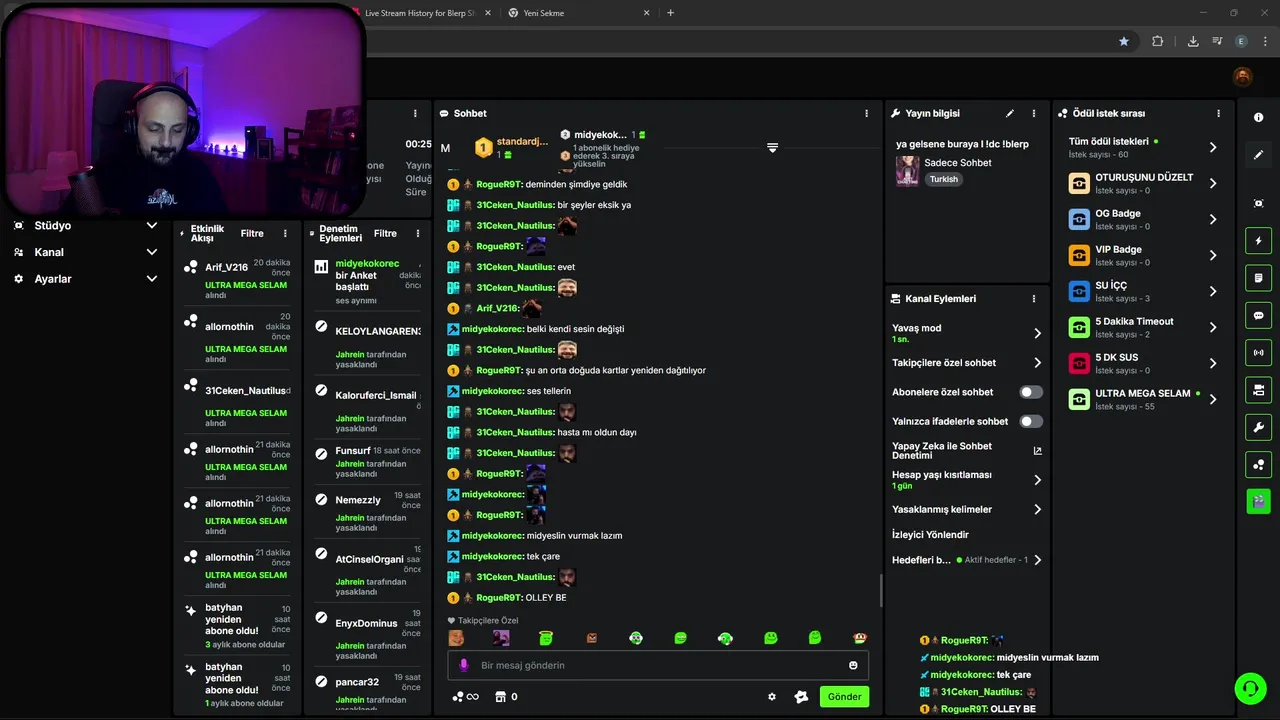
Task: Open Tüm ödül istekleri chevron
Action: (1213, 147)
